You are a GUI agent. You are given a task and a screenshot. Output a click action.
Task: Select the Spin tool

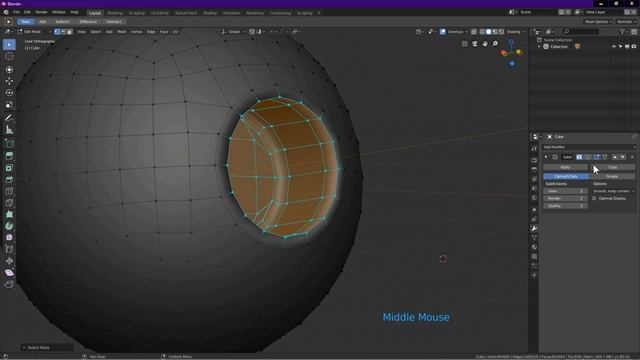pyautogui.click(x=9, y=226)
